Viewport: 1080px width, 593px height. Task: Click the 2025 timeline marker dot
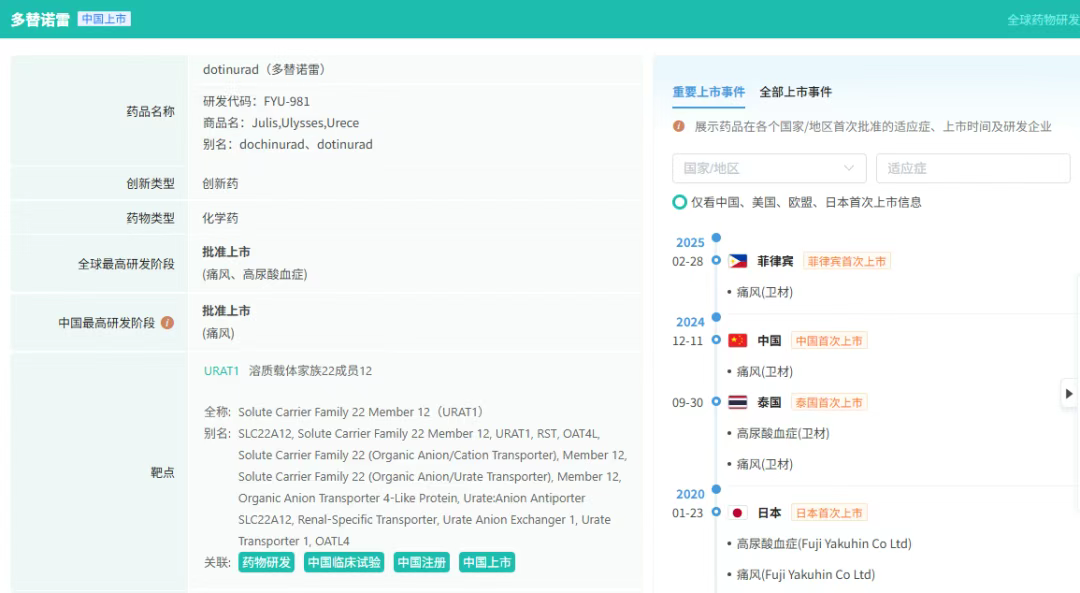716,239
